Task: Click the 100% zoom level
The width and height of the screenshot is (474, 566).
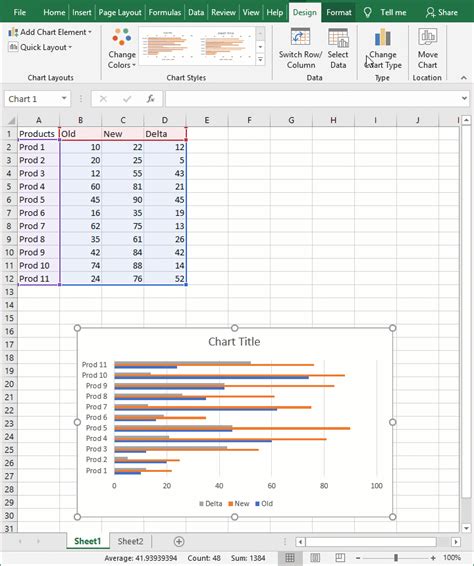Action: (452, 558)
